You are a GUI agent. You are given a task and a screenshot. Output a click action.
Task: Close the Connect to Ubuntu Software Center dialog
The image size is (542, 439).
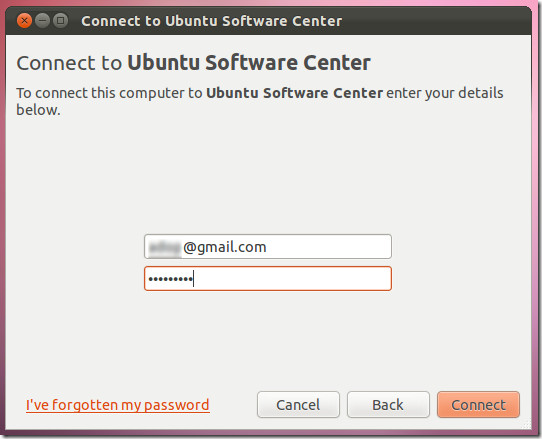coord(24,21)
